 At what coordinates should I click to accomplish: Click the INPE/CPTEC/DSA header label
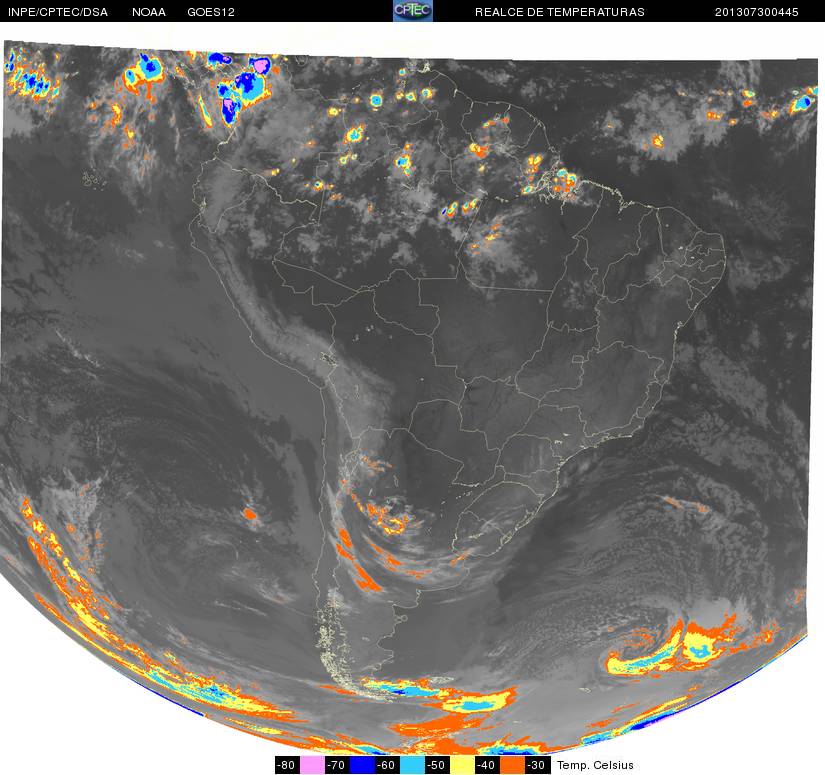(x=58, y=12)
